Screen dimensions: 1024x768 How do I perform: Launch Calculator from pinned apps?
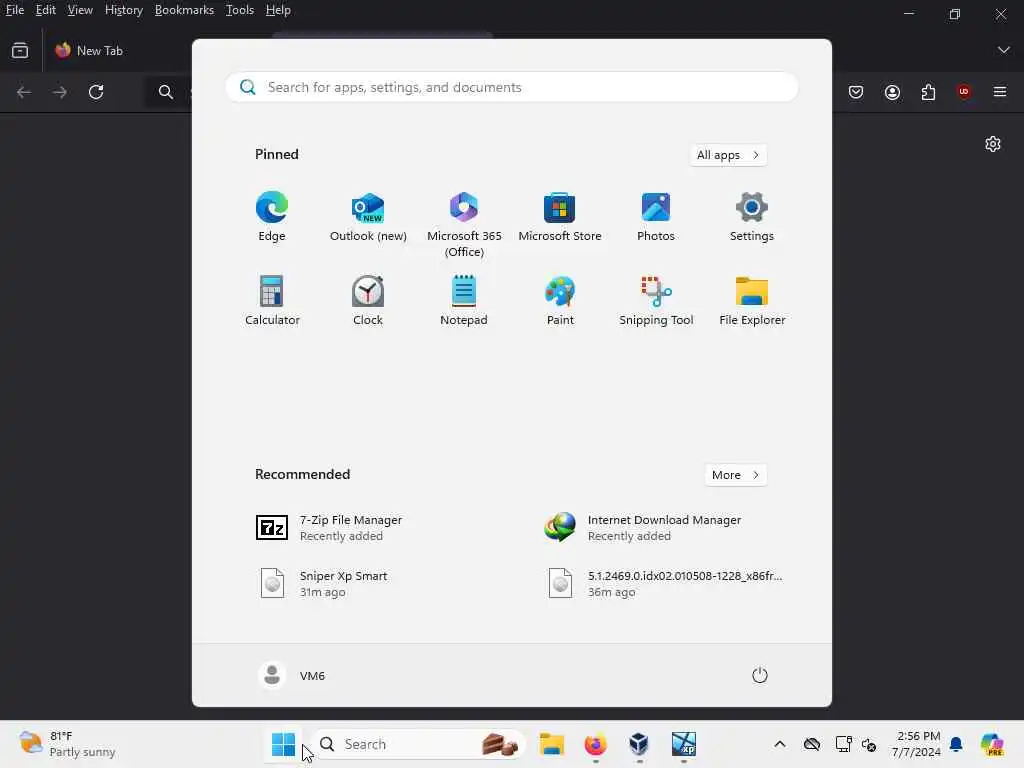click(272, 300)
